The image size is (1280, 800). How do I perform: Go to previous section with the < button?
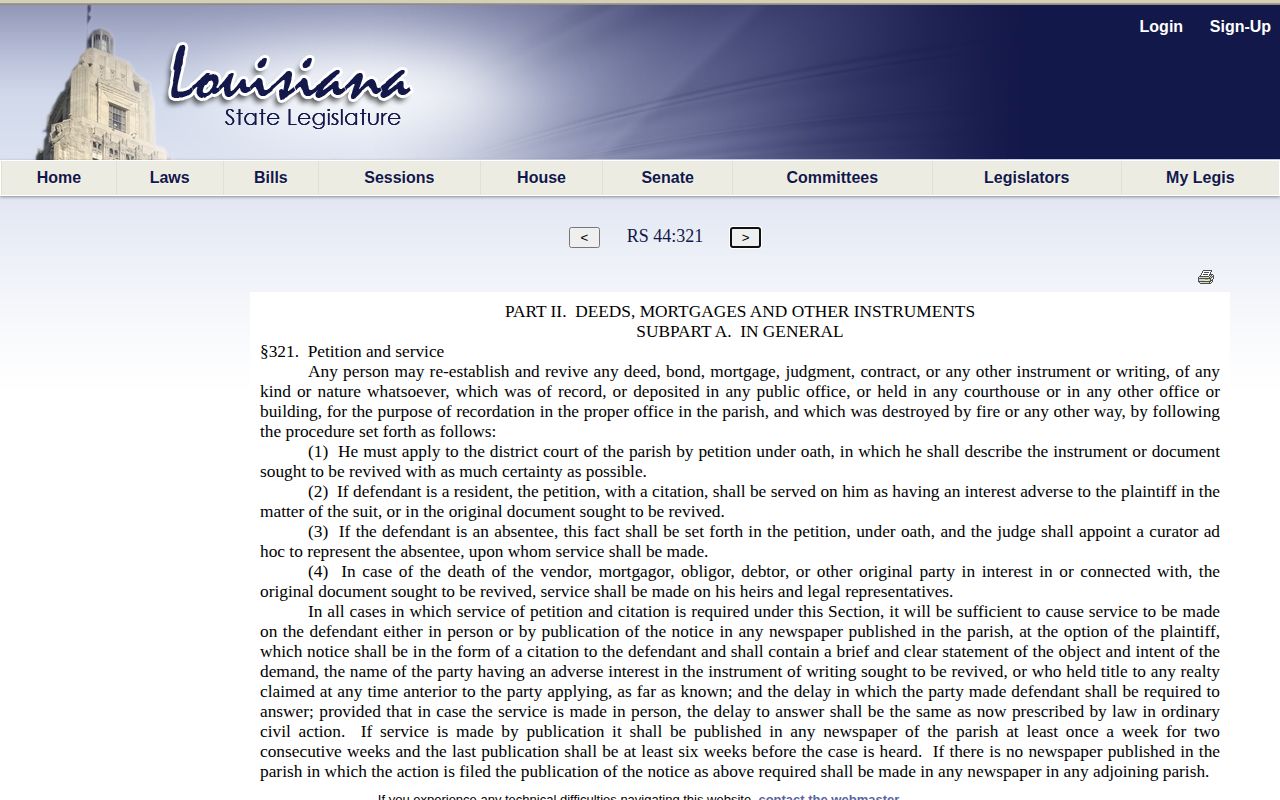coord(584,237)
